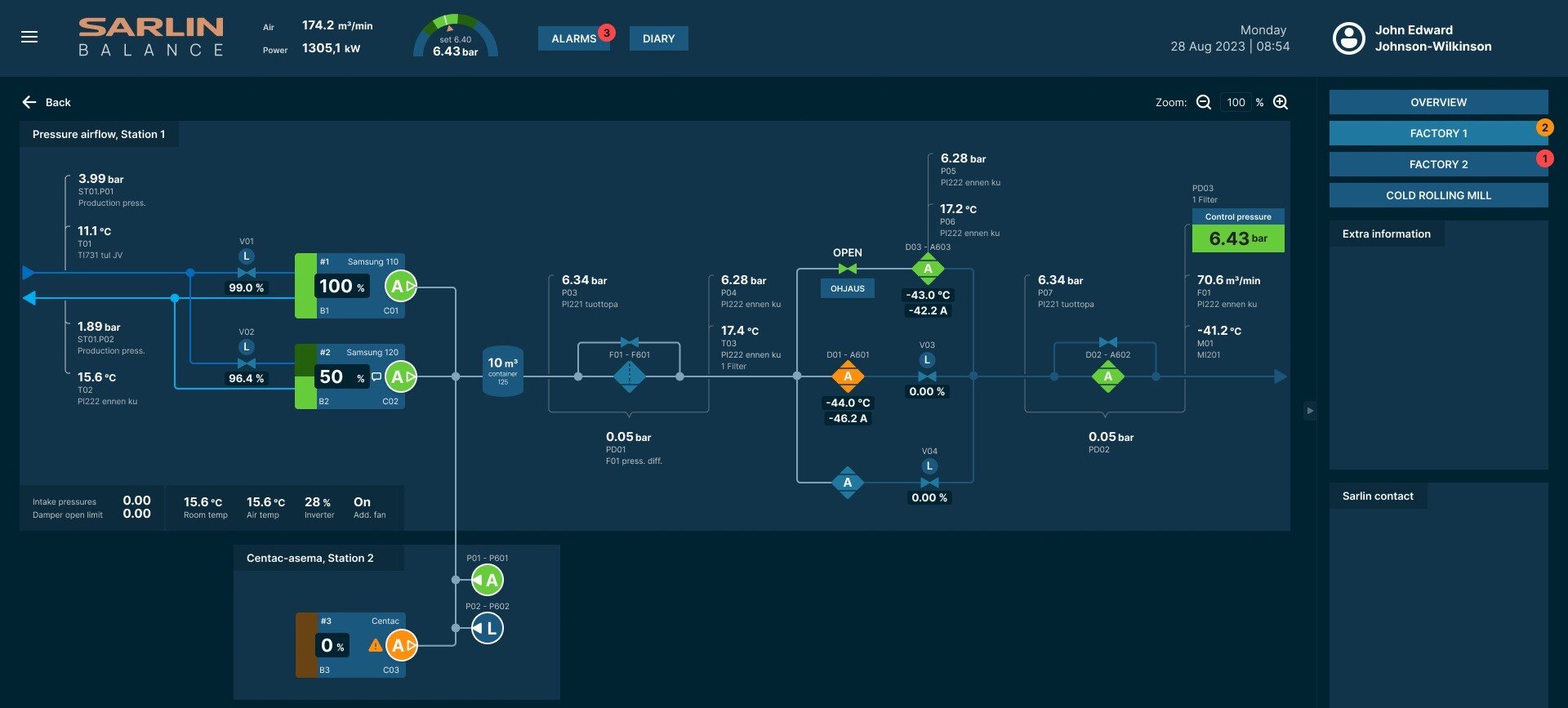Open the Alarms list button

(573, 38)
